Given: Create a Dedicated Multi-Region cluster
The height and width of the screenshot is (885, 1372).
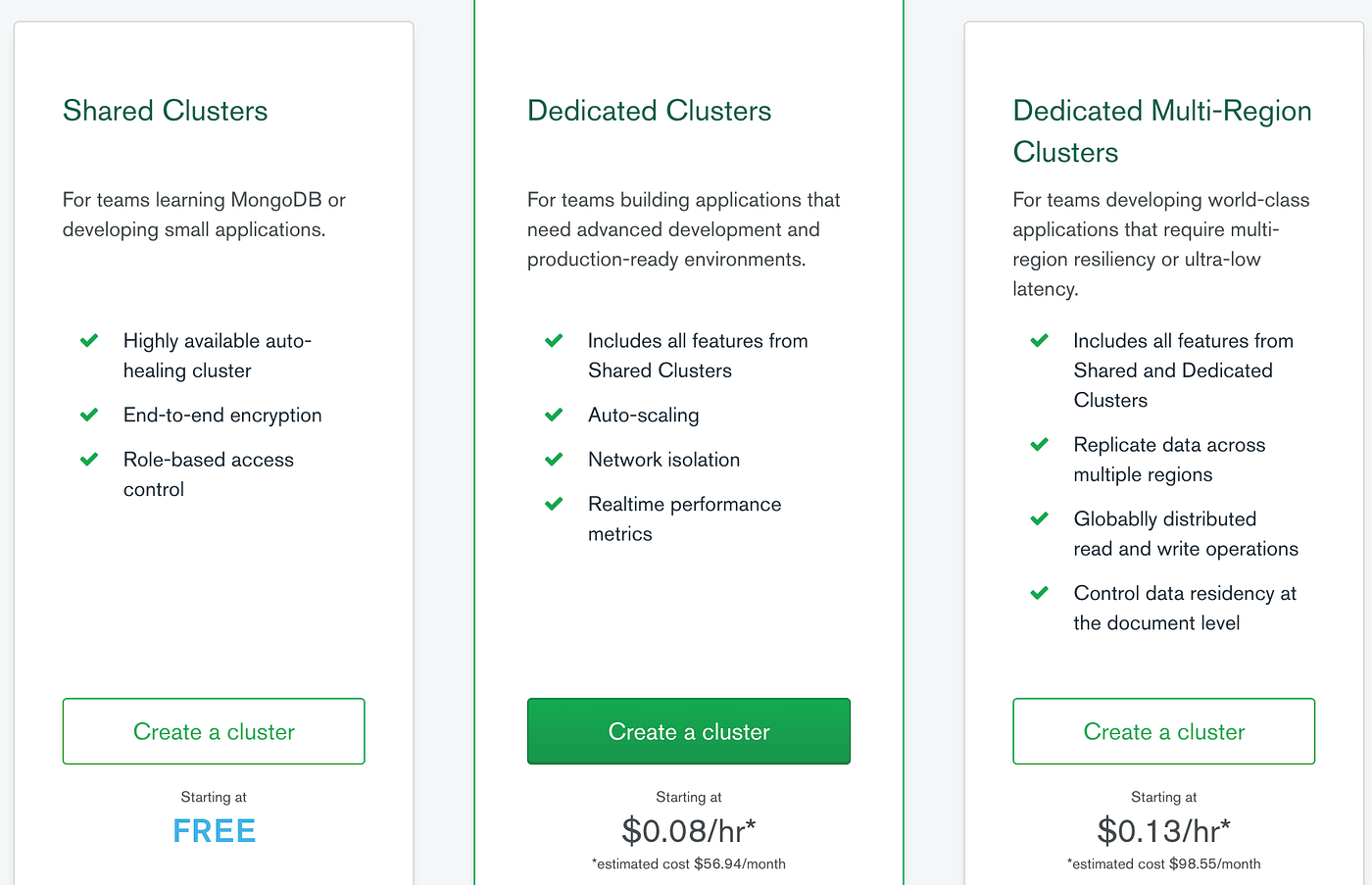Looking at the screenshot, I should pyautogui.click(x=1163, y=731).
